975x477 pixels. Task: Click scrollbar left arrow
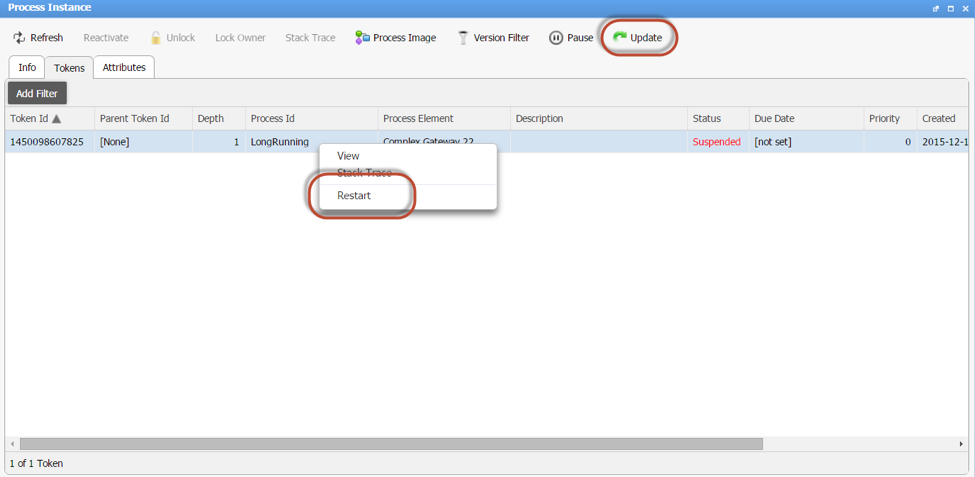(x=12, y=444)
